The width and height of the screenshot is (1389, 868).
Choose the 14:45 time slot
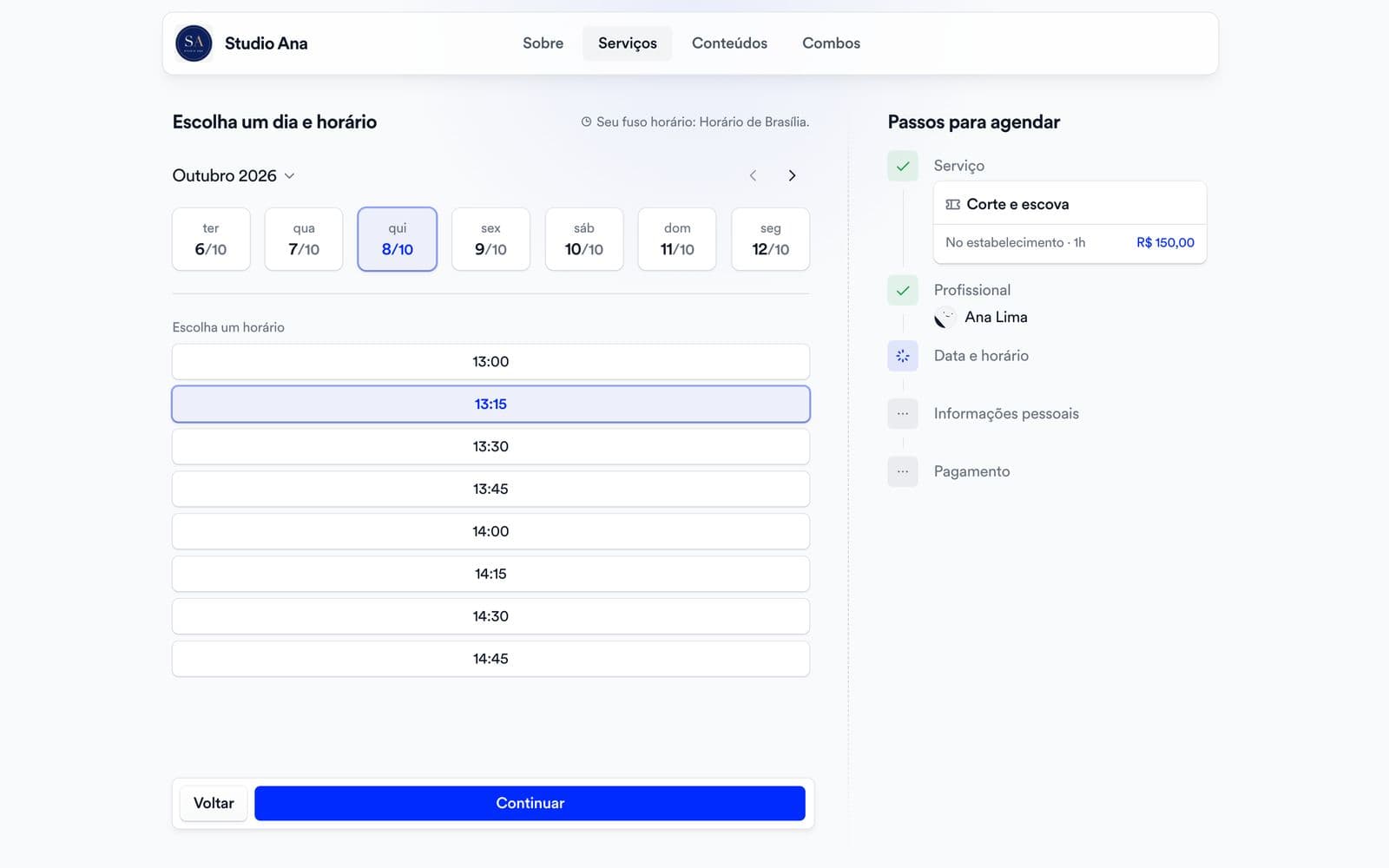[x=490, y=659]
